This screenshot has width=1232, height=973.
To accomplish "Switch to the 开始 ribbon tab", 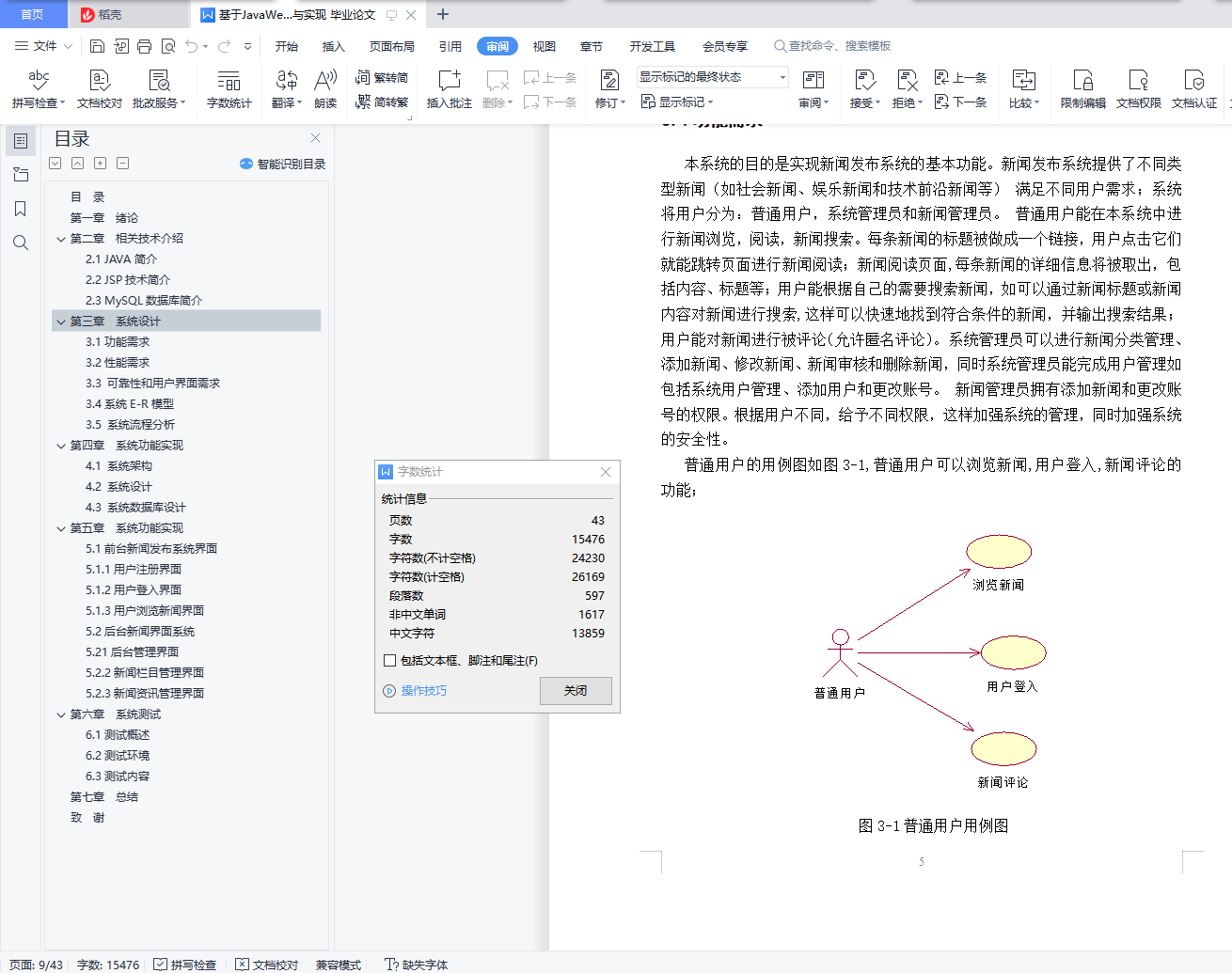I will pyautogui.click(x=287, y=46).
